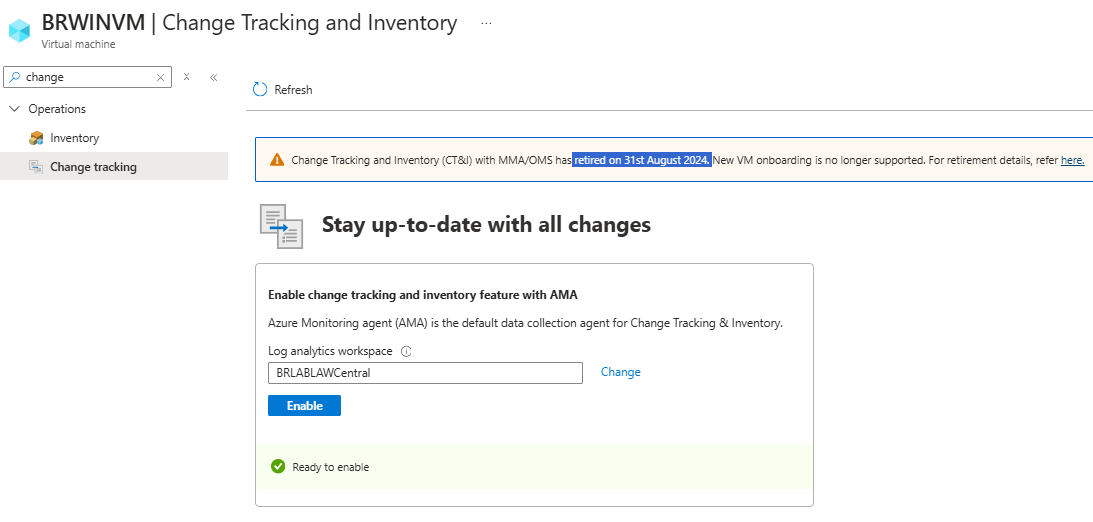Collapse the sidebar with double chevron
The image size is (1093, 522).
213,77
